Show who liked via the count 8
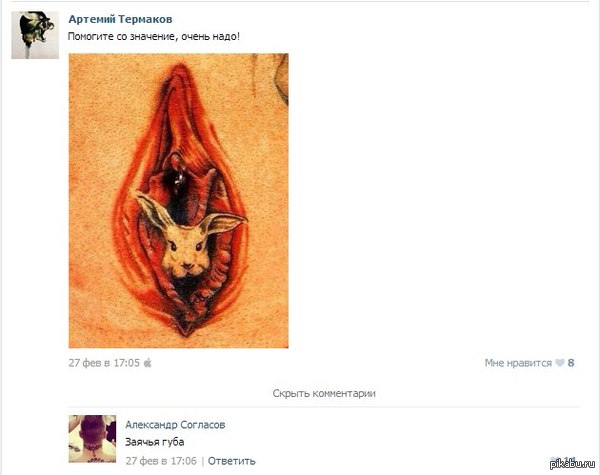The image size is (600, 475). pos(571,362)
